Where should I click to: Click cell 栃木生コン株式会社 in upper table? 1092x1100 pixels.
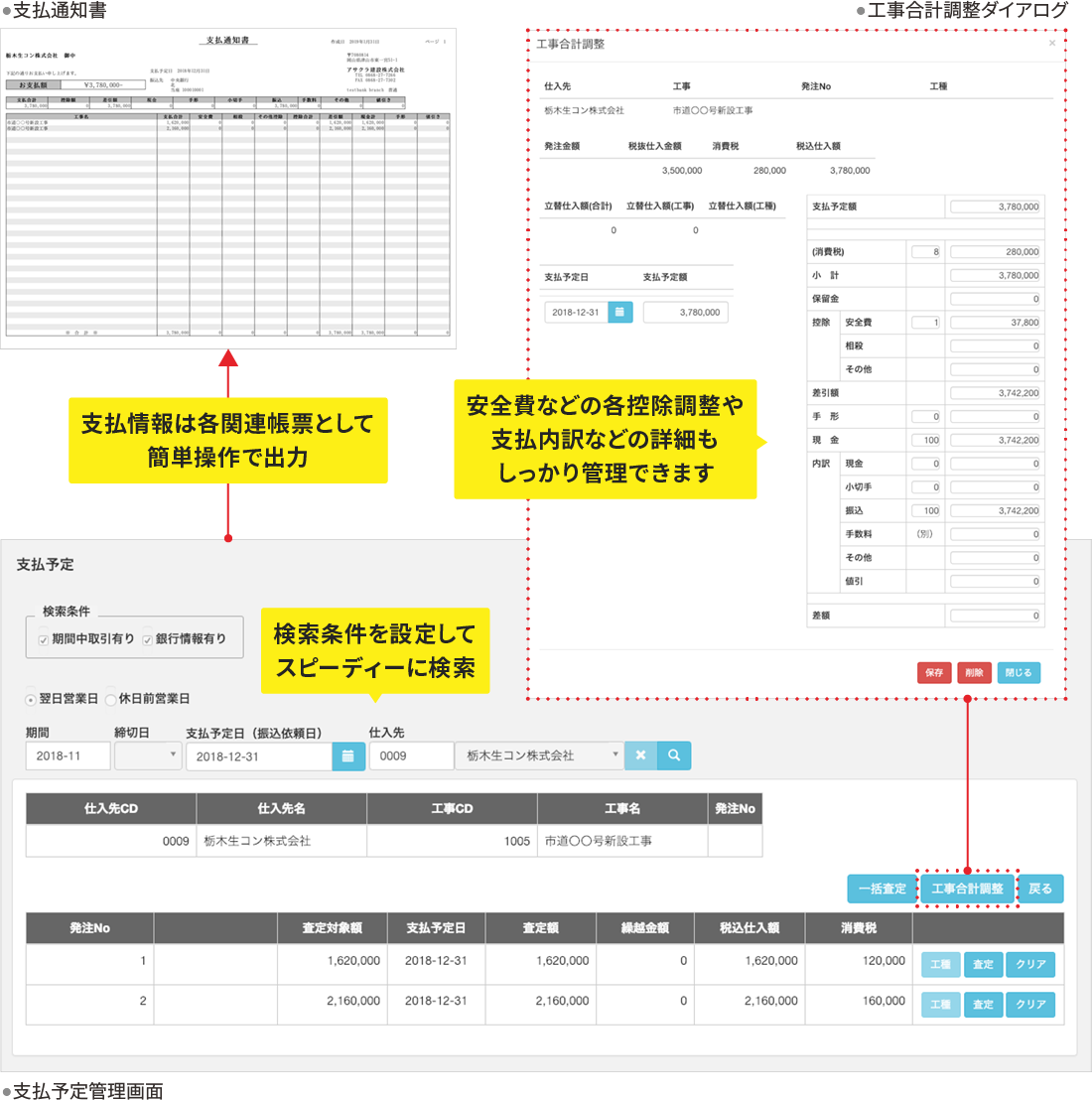click(281, 841)
